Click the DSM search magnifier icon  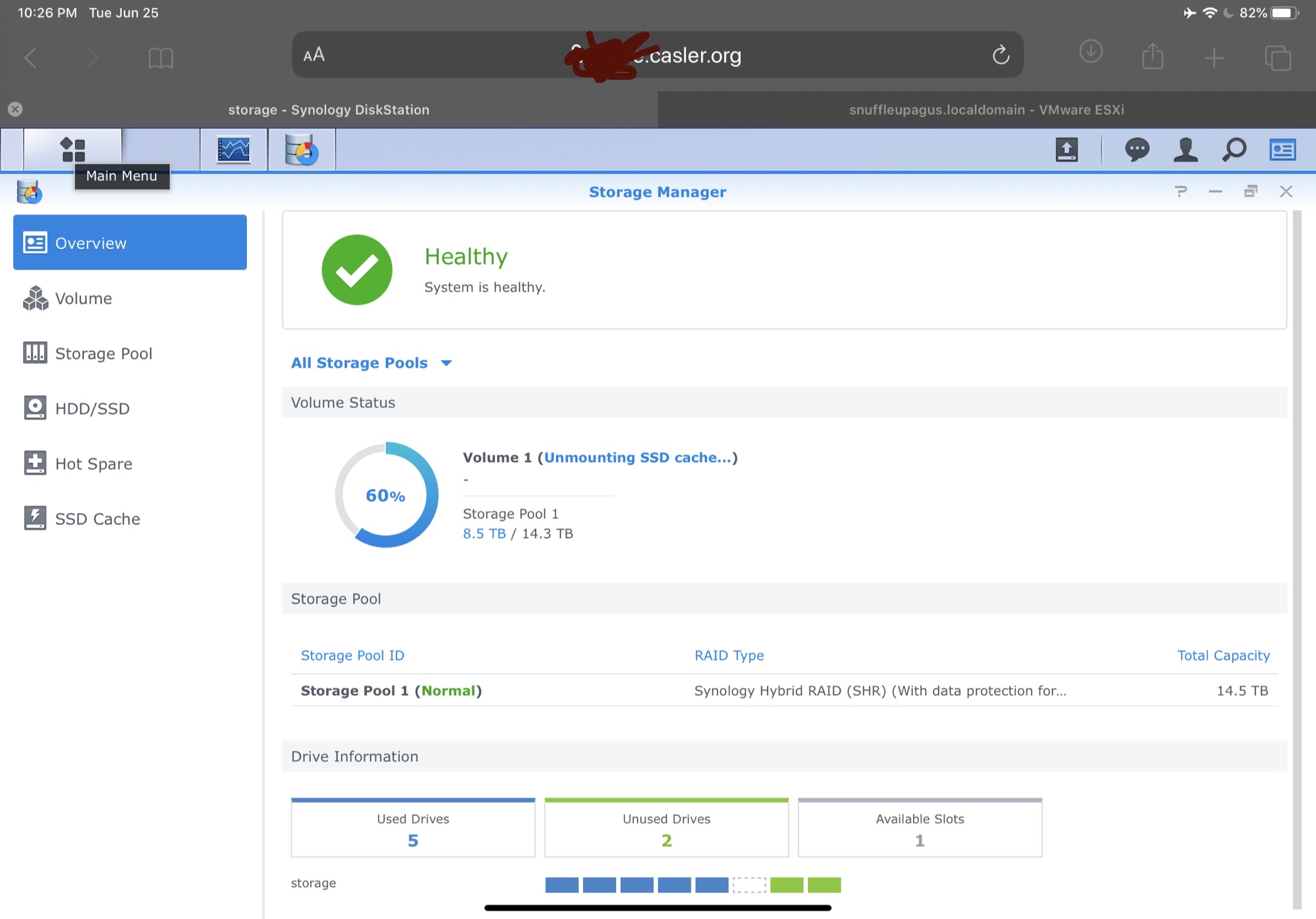pos(1234,149)
